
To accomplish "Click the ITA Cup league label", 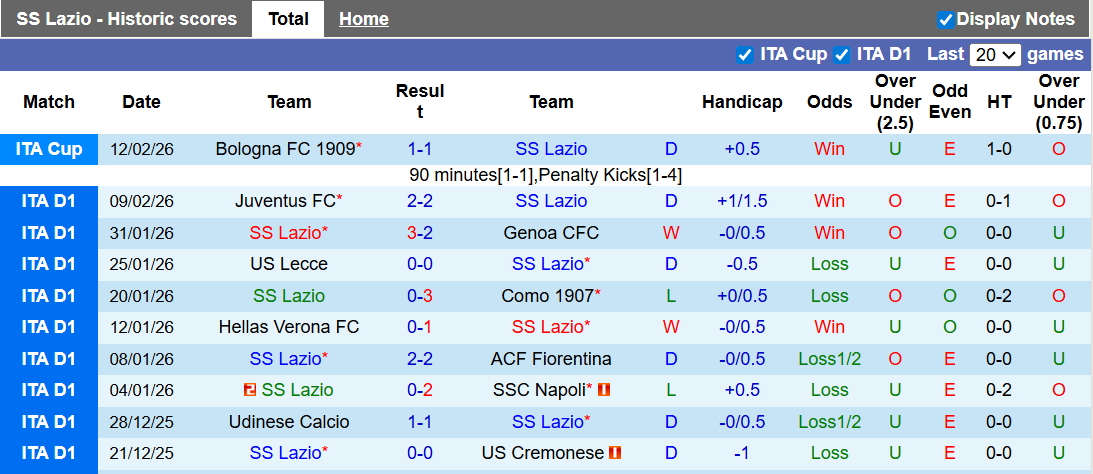I will (x=49, y=149).
